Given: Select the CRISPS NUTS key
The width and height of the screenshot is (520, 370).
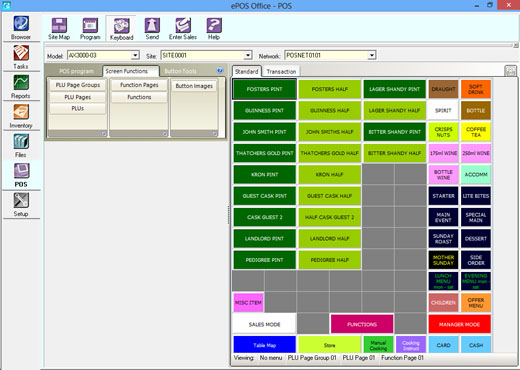Looking at the screenshot, I should pos(443,132).
